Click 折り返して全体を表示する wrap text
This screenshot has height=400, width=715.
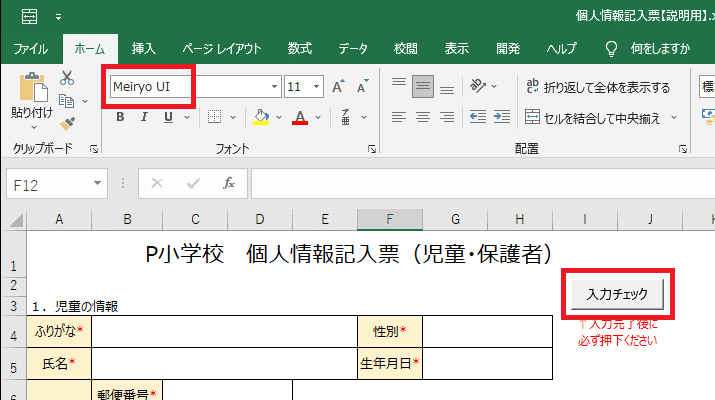(598, 87)
